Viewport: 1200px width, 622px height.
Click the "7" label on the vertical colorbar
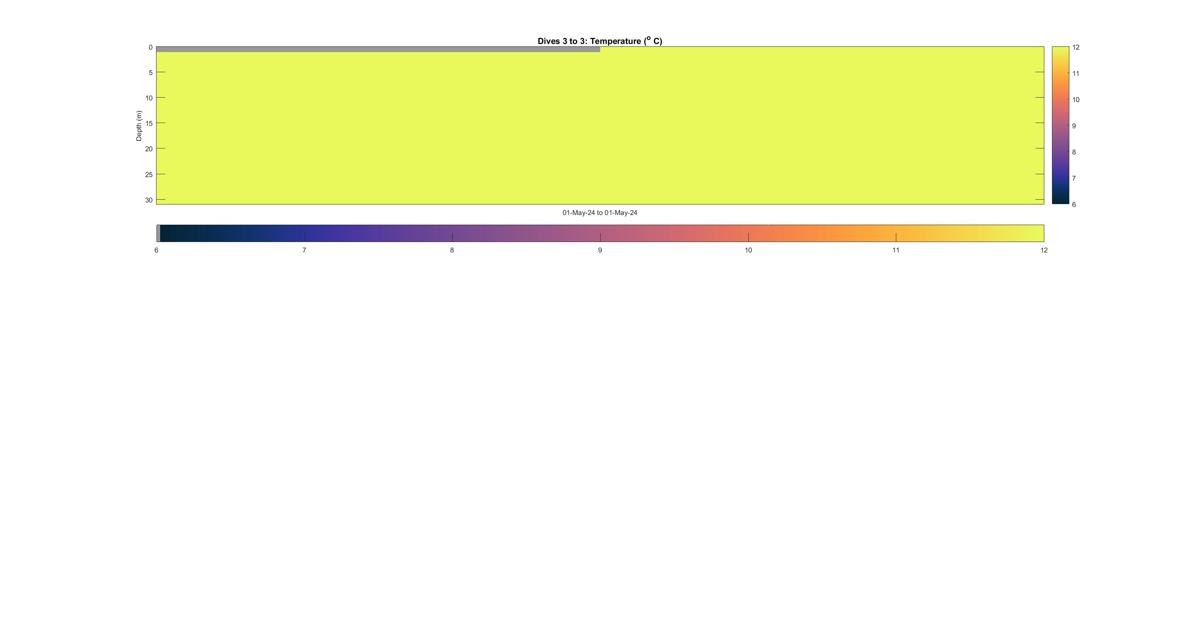pyautogui.click(x=1075, y=178)
